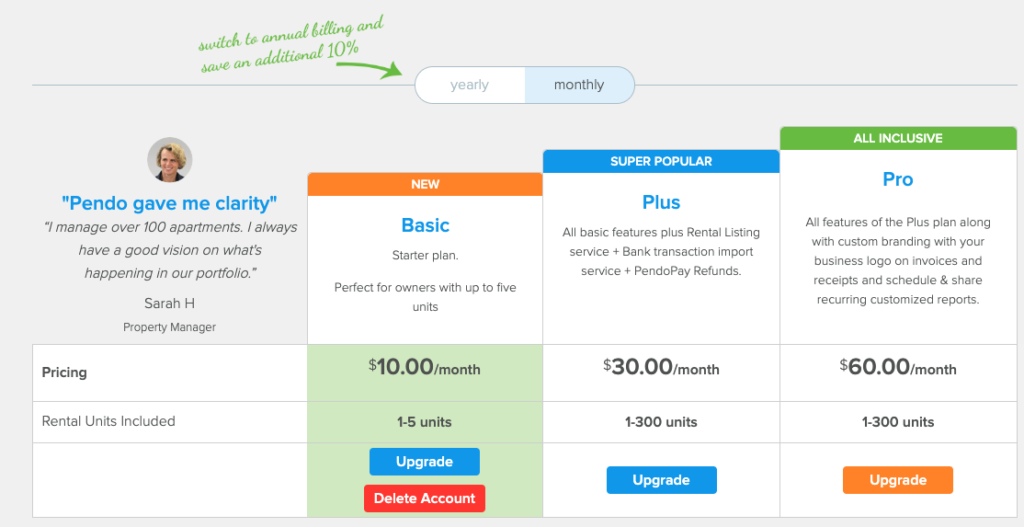Select the monthly billing option

point(579,85)
